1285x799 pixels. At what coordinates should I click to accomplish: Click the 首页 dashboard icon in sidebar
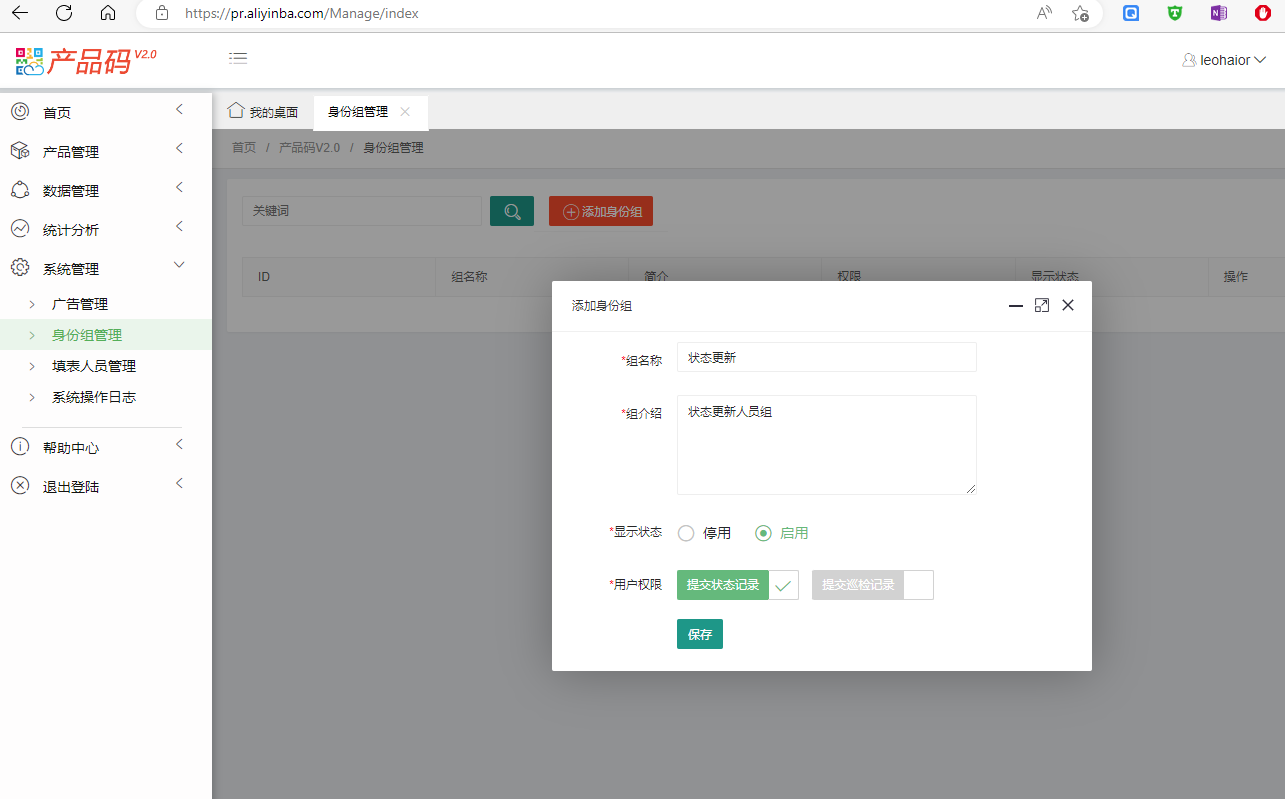(x=20, y=112)
